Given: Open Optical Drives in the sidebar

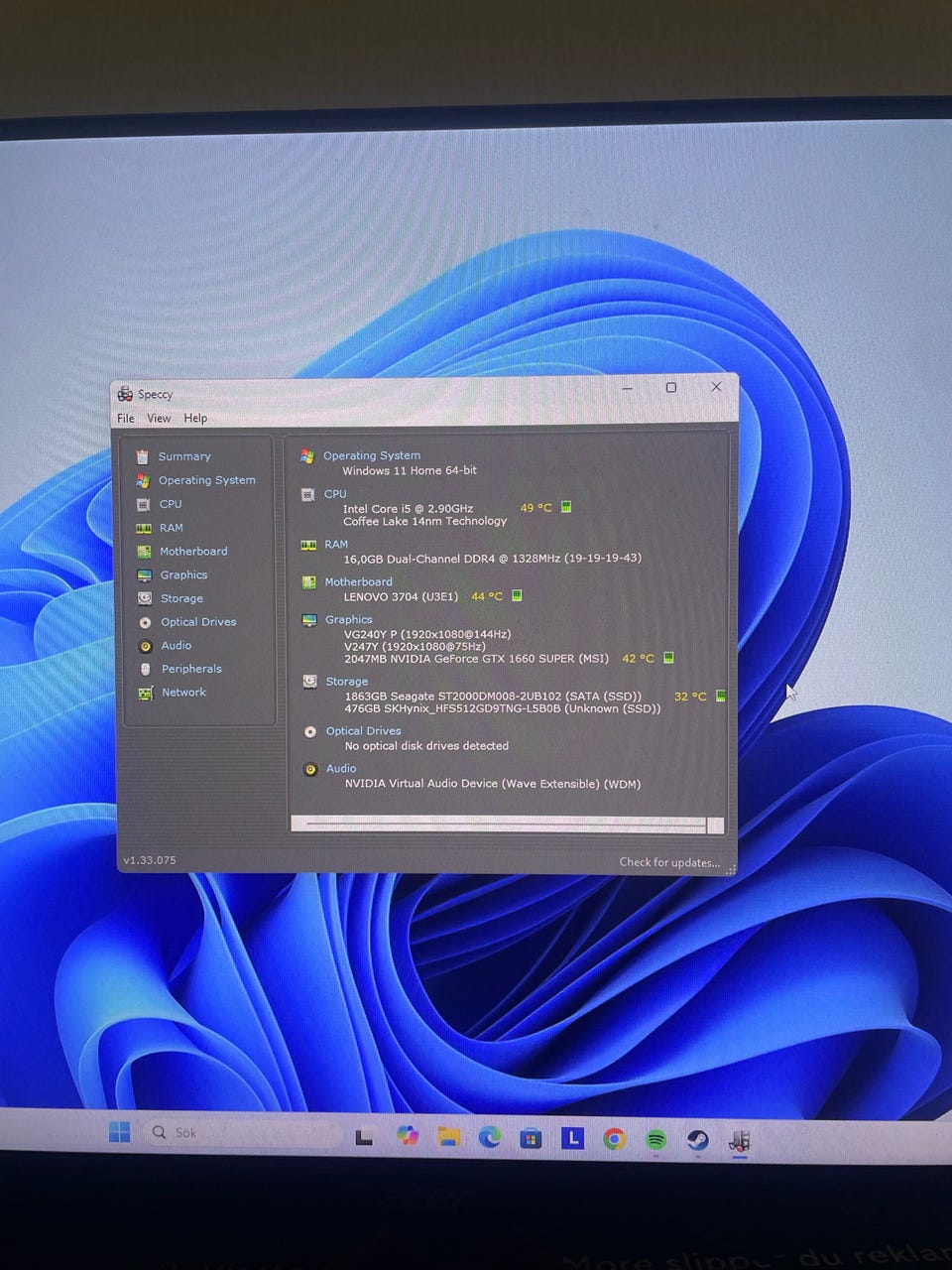Looking at the screenshot, I should (197, 622).
